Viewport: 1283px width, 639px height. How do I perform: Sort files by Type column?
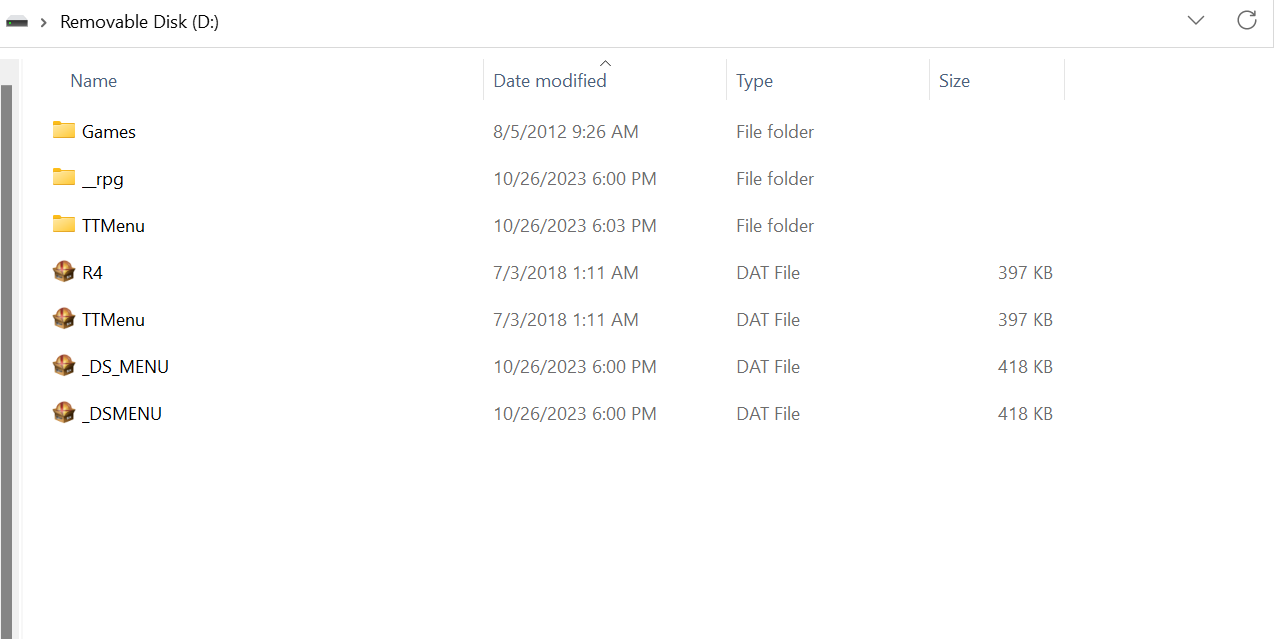pyautogui.click(x=754, y=81)
